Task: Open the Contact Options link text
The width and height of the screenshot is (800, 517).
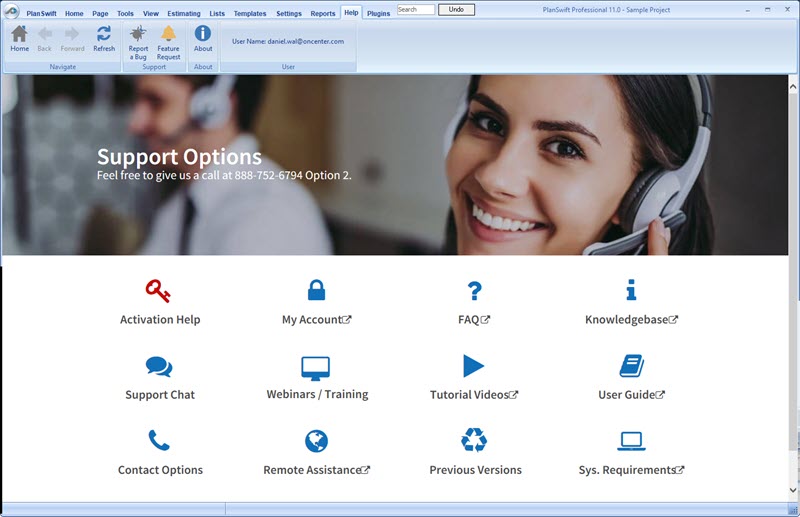Action: click(x=160, y=470)
